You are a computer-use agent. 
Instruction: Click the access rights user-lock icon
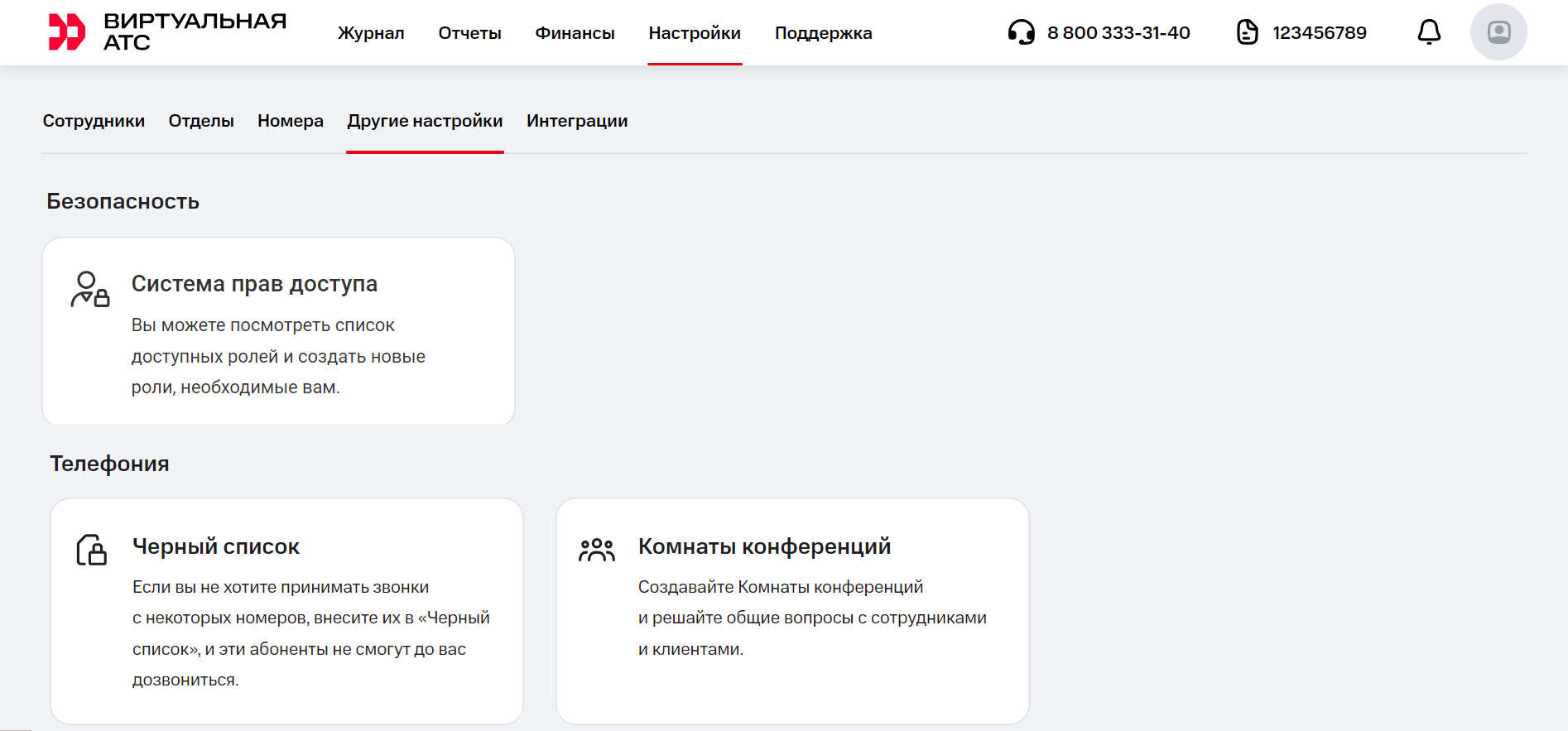(89, 290)
